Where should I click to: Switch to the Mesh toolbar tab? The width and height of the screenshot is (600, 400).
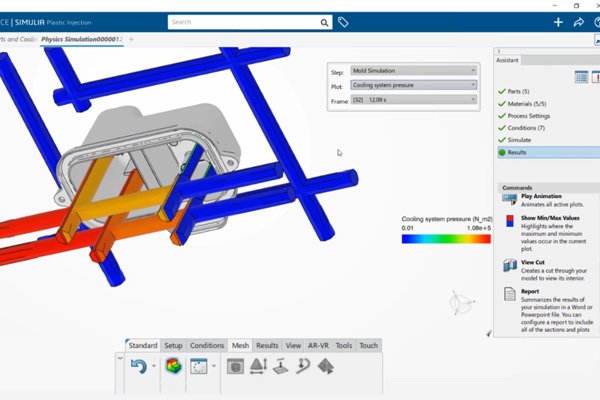coord(240,345)
